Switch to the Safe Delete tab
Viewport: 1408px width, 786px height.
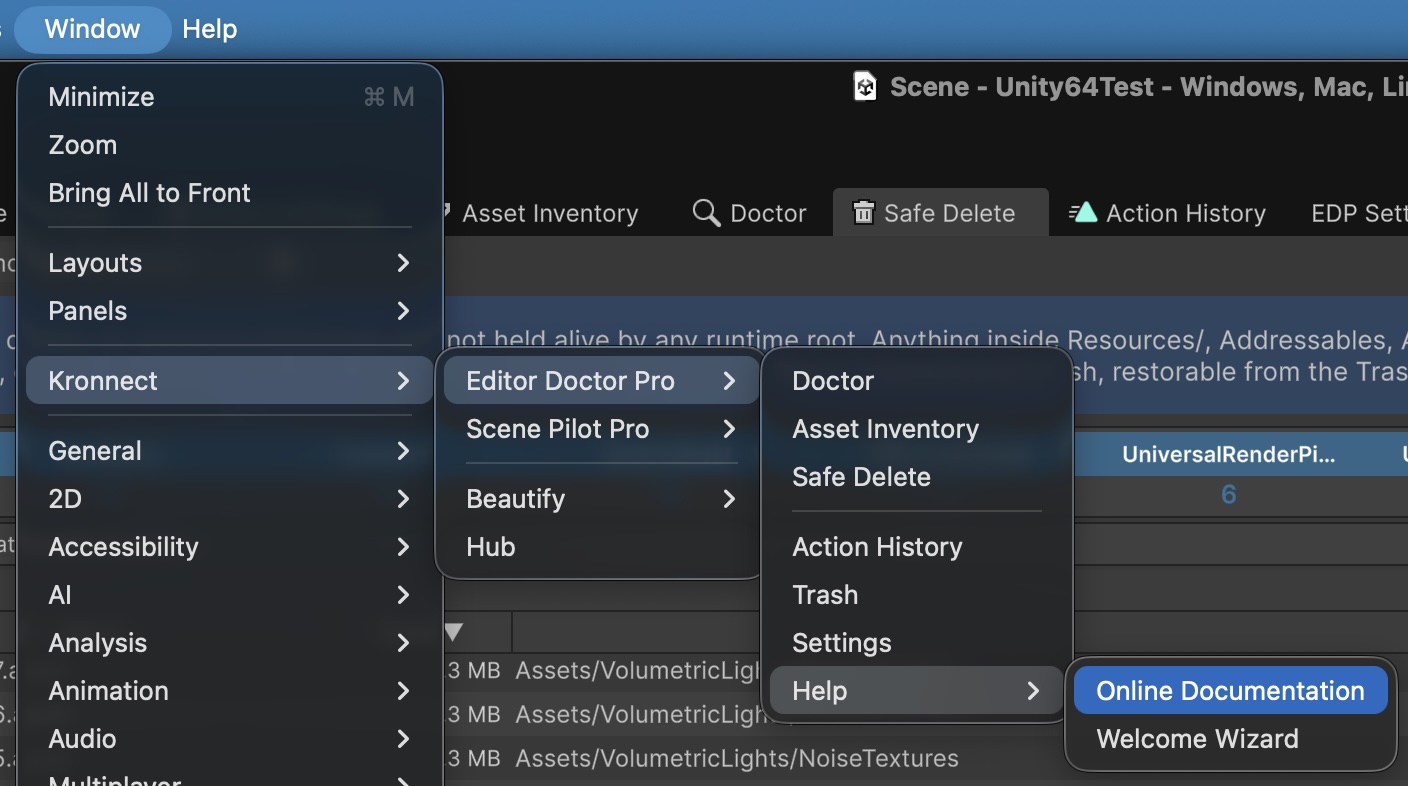941,213
